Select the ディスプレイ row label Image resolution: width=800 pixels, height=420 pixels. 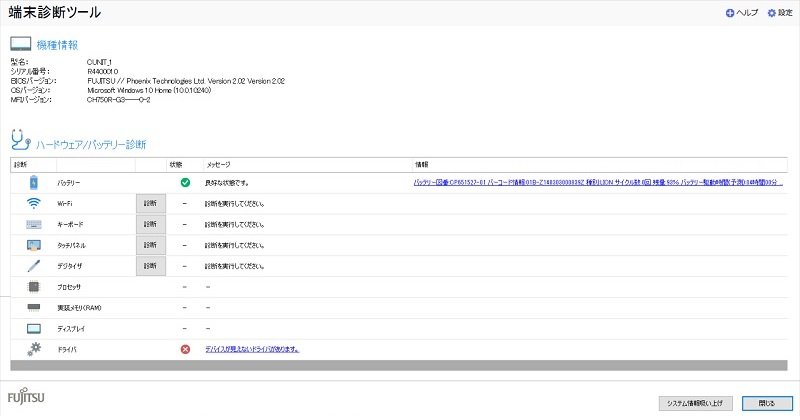(x=71, y=329)
